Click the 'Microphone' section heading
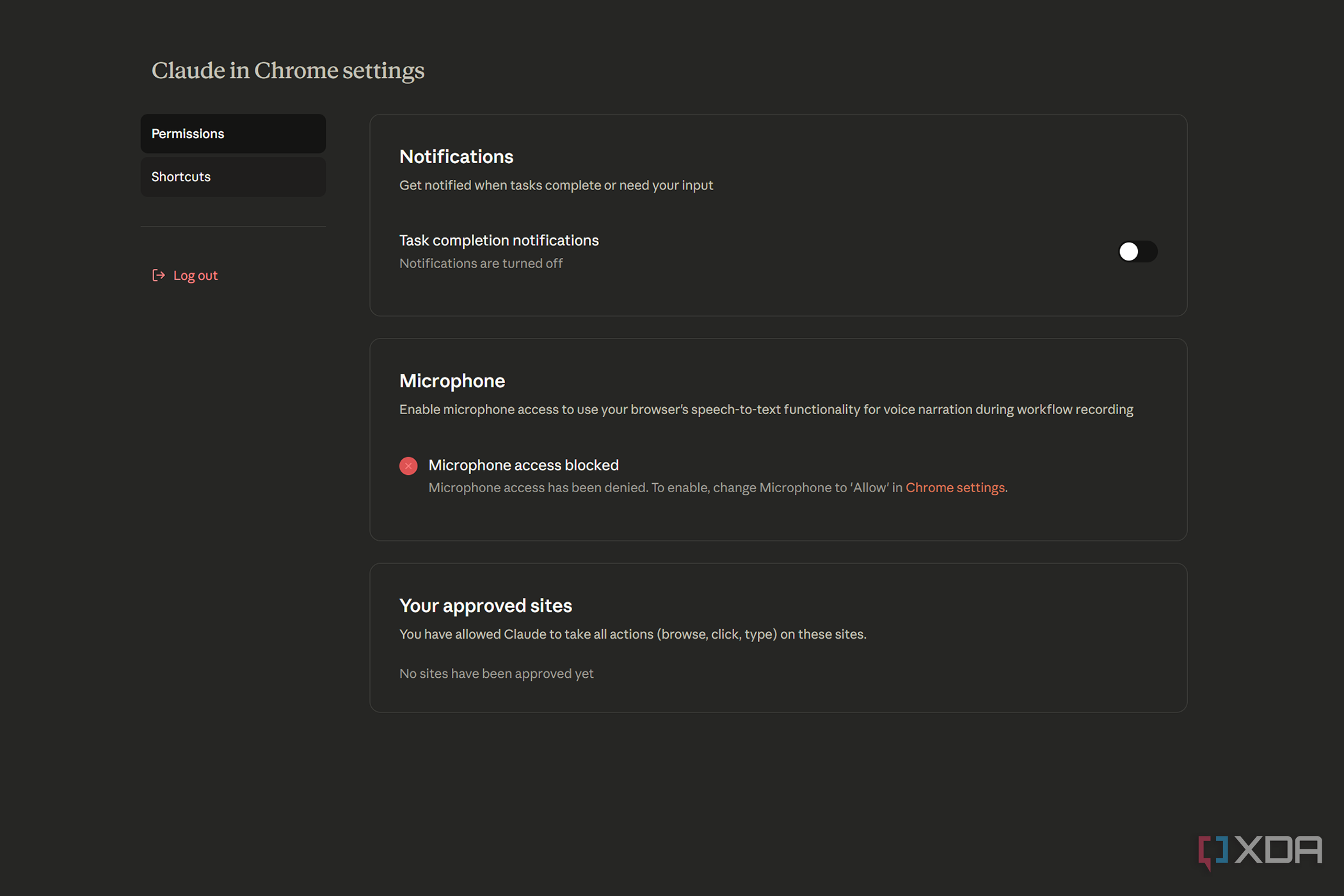 (452, 381)
